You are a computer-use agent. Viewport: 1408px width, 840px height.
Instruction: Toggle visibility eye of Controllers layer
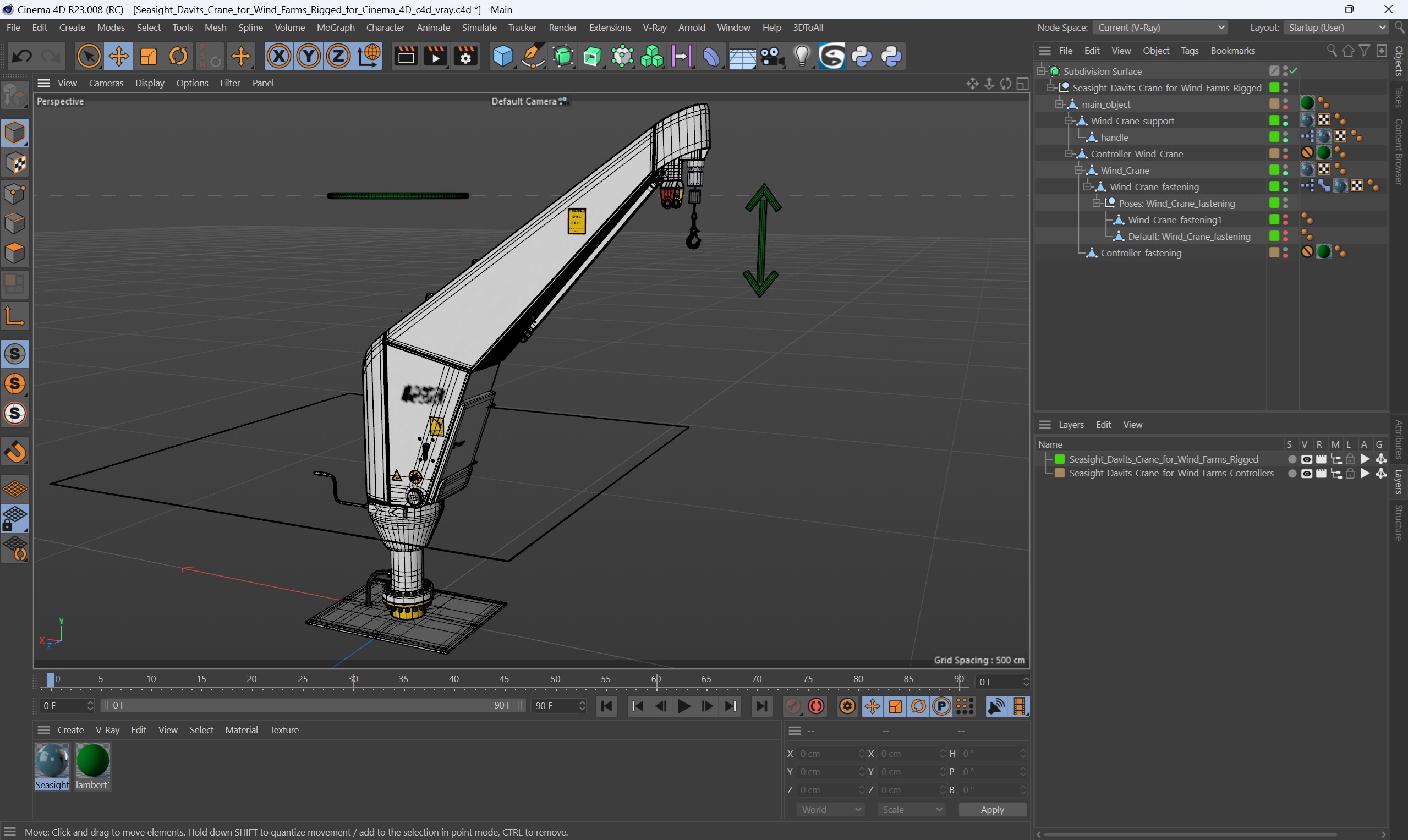point(1306,473)
